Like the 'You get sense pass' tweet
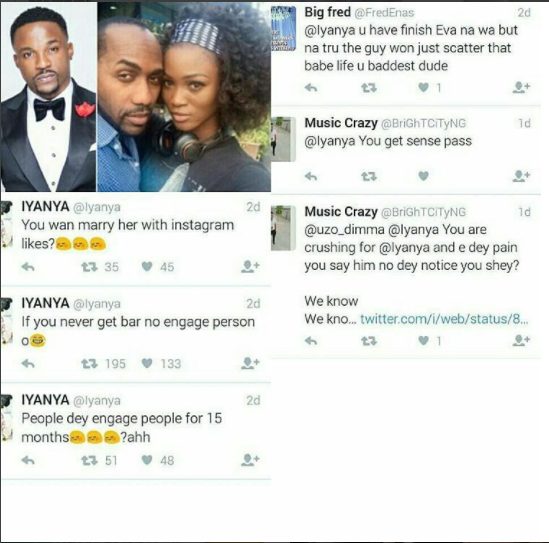Viewport: 549px width, 543px height. (x=424, y=176)
